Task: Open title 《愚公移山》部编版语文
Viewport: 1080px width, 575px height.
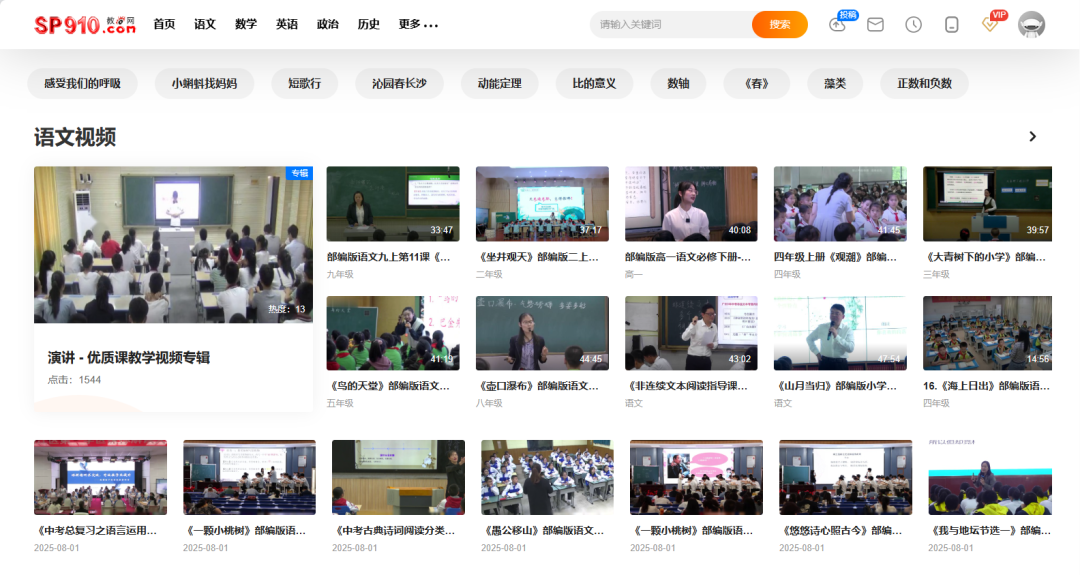Action: pyautogui.click(x=543, y=531)
